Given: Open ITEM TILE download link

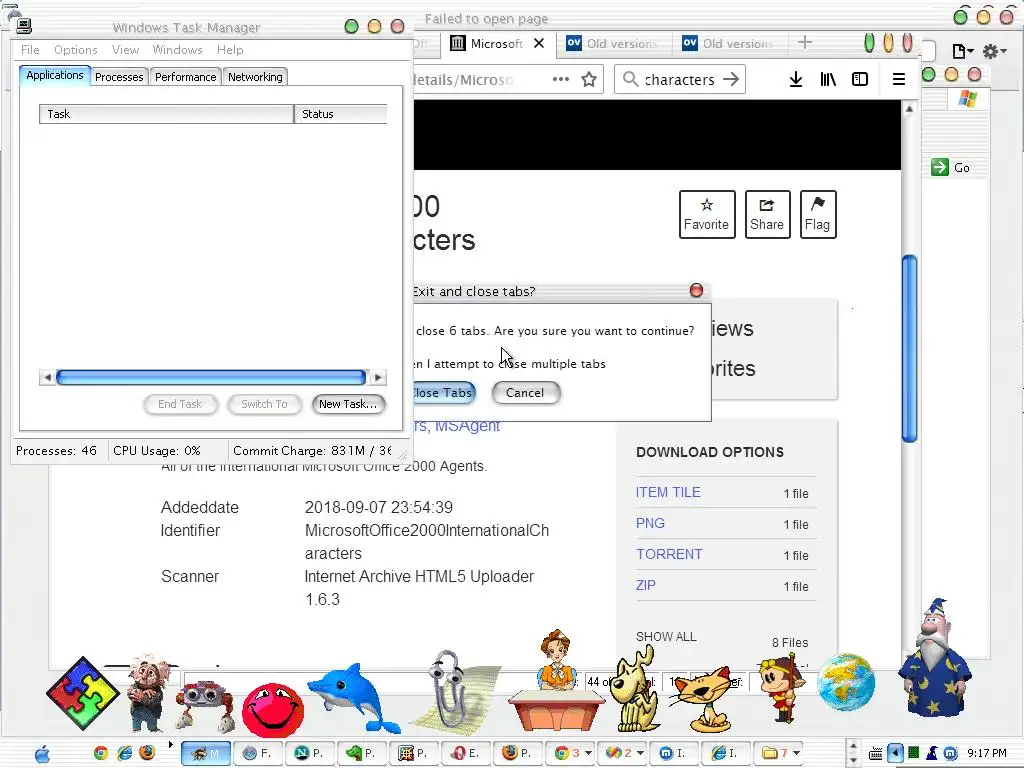Looking at the screenshot, I should pos(668,492).
